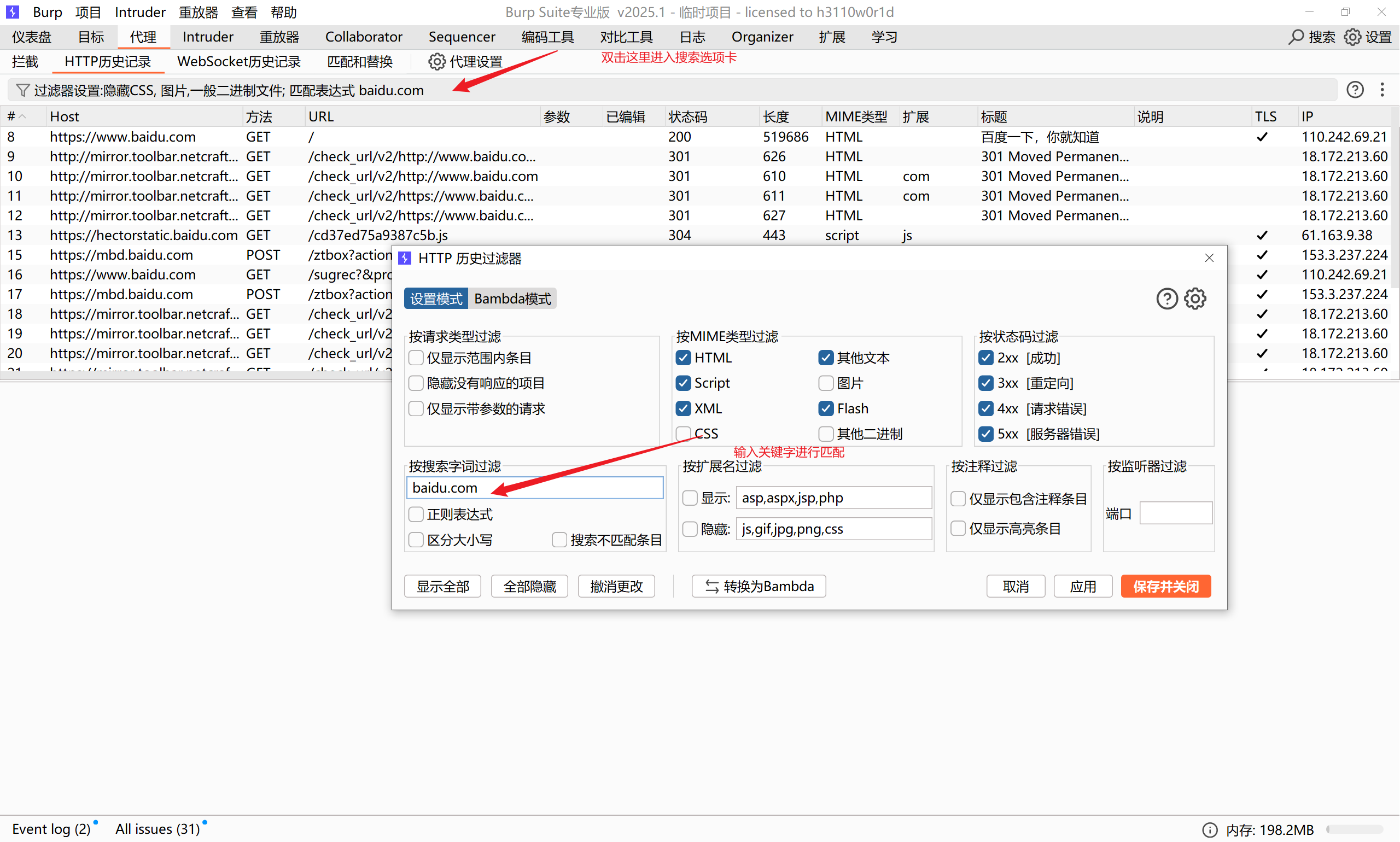Click the 保存并关闭 button

pyautogui.click(x=1165, y=586)
